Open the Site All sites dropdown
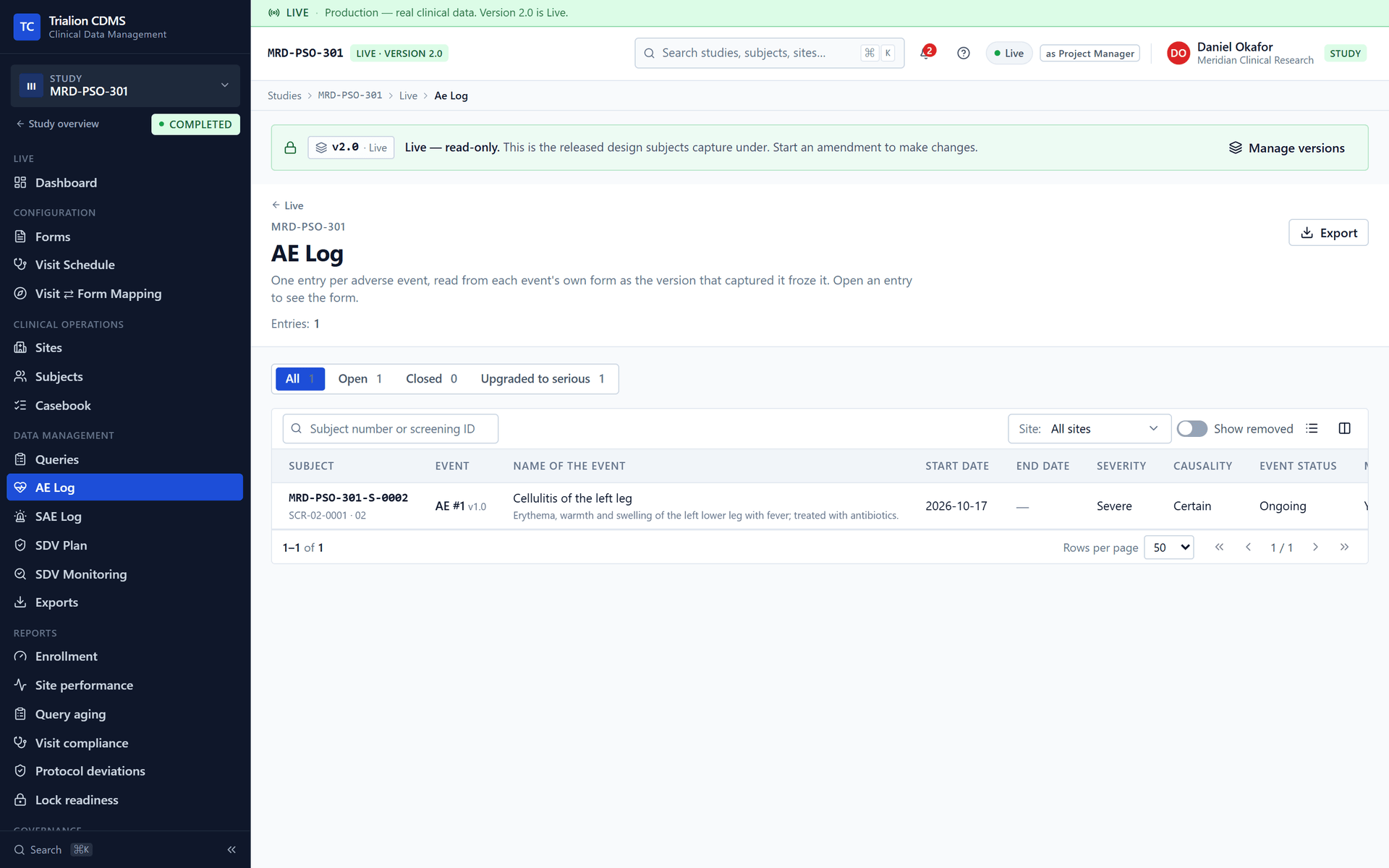This screenshot has width=1389, height=868. point(1089,429)
